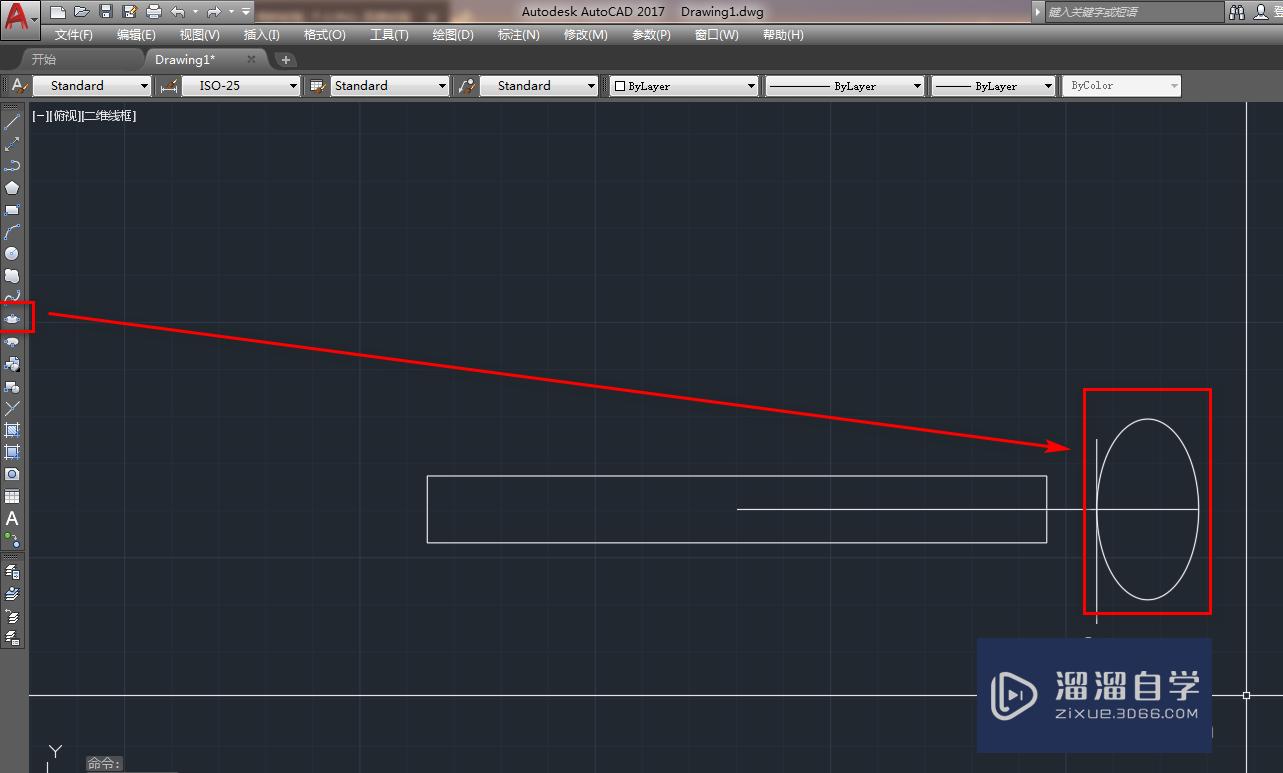Click the Multileader Style icon
The image size is (1283, 773).
pos(466,86)
